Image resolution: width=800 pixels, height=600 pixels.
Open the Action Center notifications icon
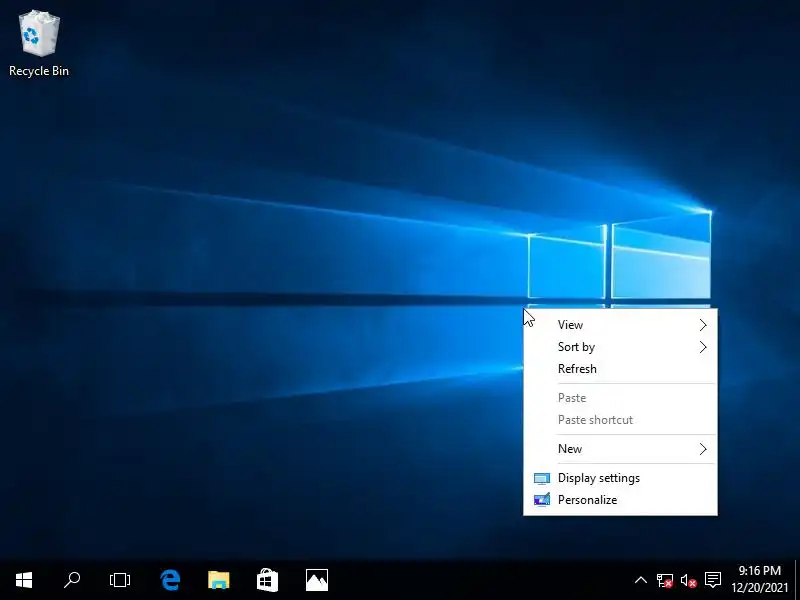click(x=712, y=580)
